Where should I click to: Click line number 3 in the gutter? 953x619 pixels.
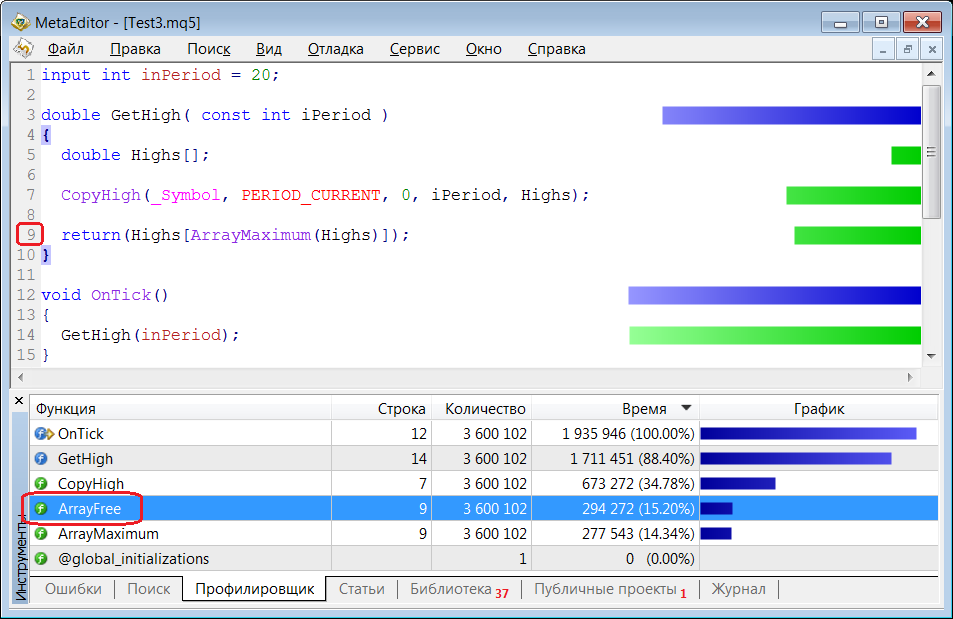coord(30,115)
